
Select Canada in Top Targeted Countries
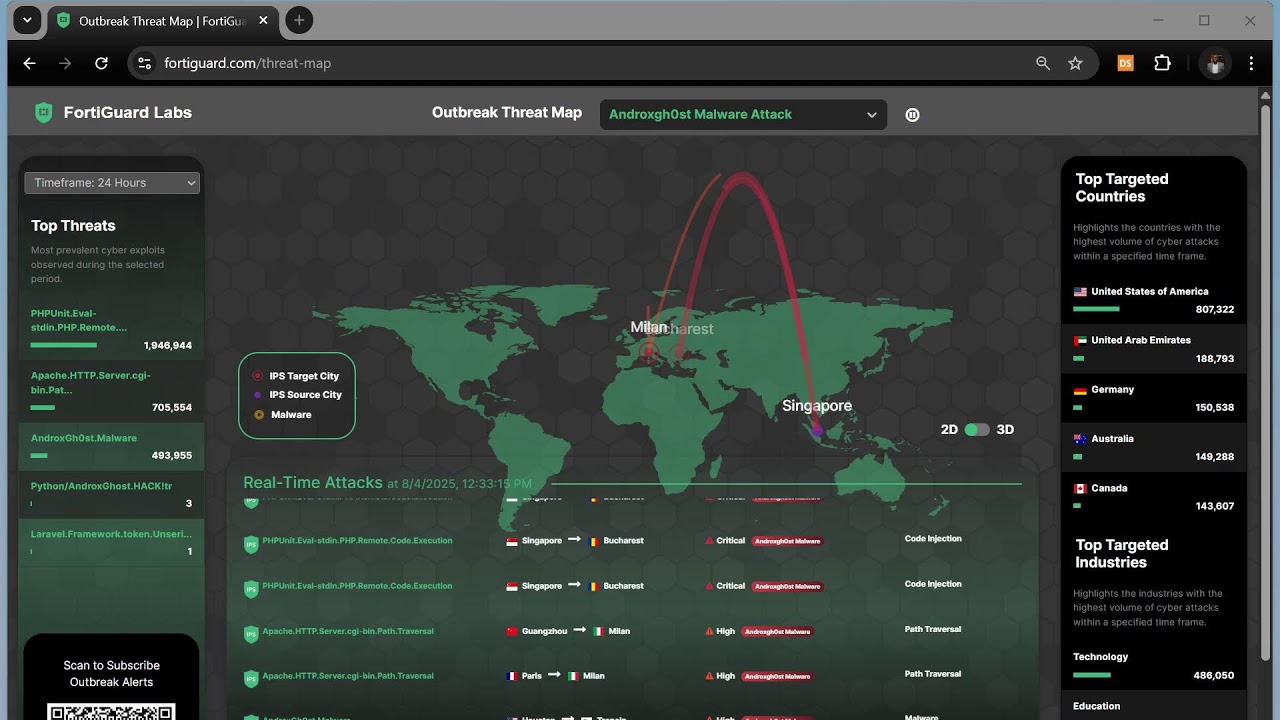1154,496
